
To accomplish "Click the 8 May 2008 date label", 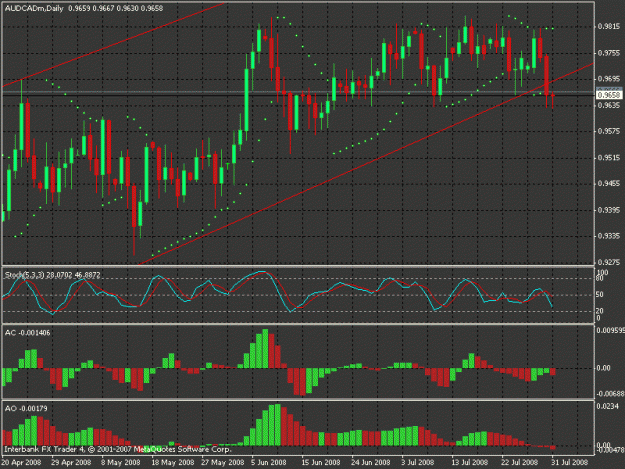I will tap(120, 462).
